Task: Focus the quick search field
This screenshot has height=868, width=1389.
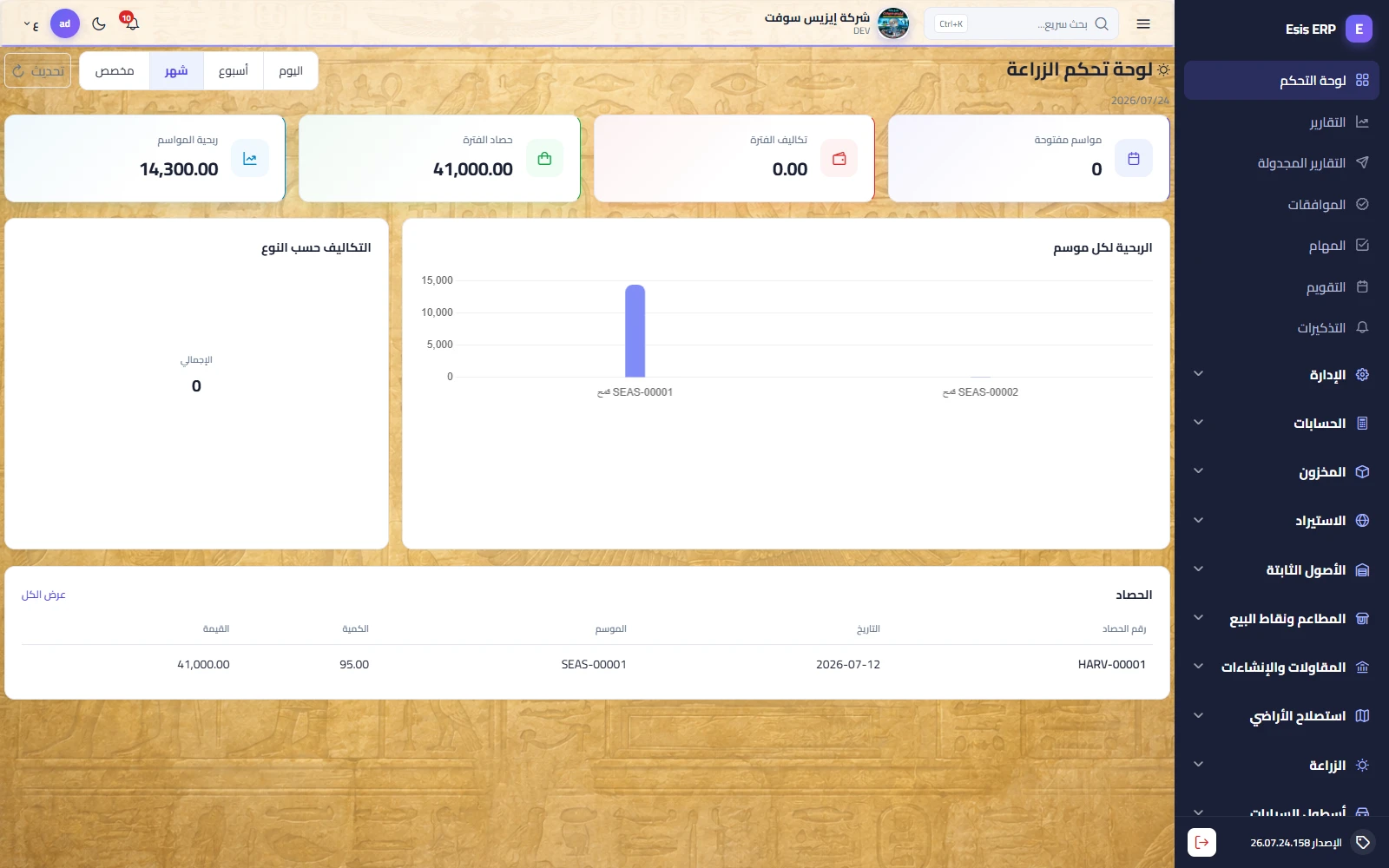Action: (1021, 24)
